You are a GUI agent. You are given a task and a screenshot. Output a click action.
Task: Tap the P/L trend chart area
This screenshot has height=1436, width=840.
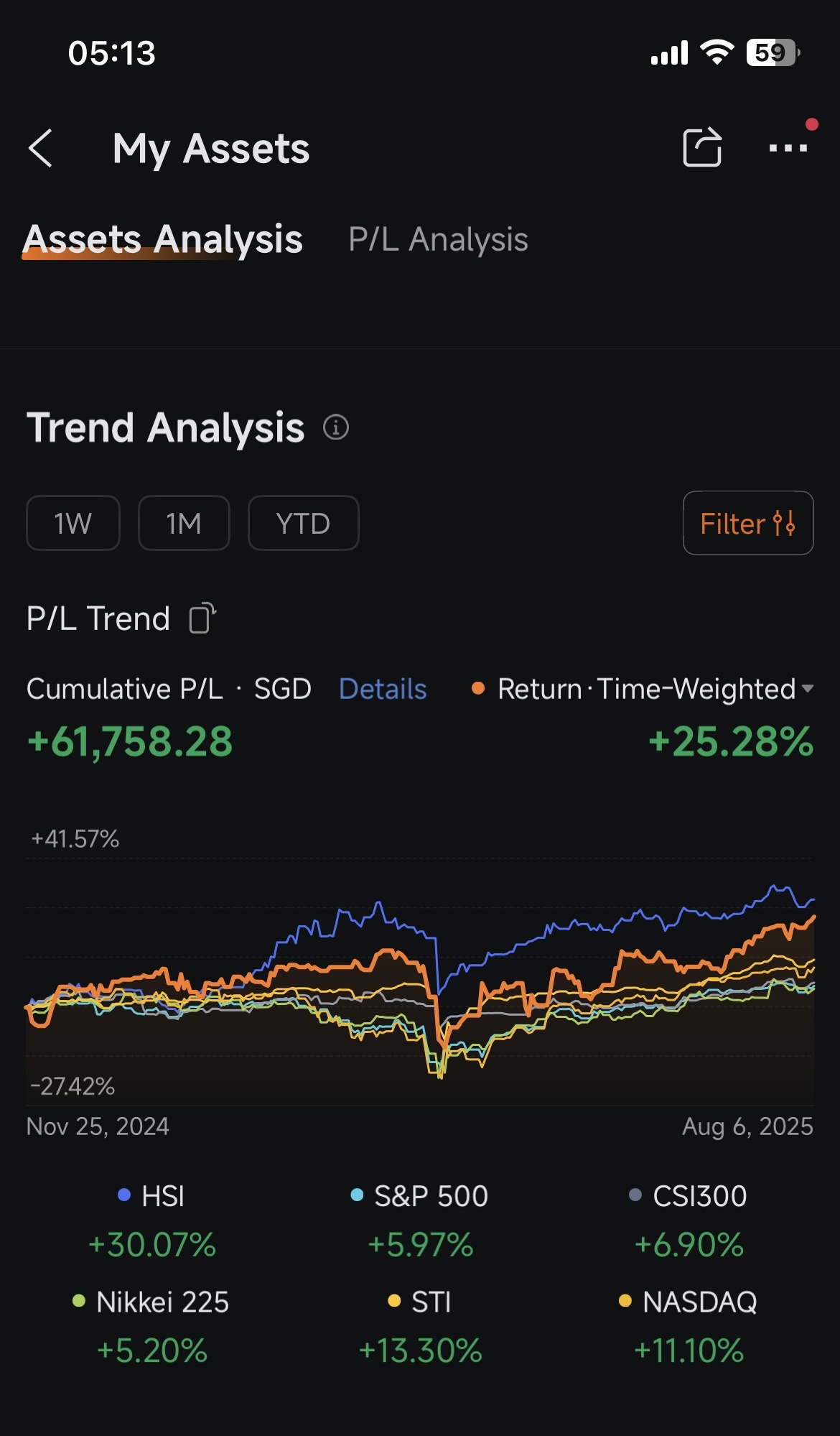tap(420, 981)
